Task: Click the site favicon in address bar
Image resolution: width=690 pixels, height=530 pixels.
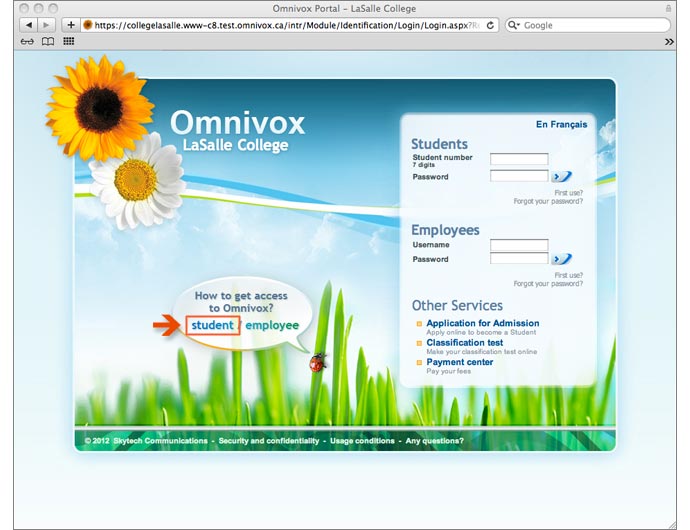Action: pos(88,25)
